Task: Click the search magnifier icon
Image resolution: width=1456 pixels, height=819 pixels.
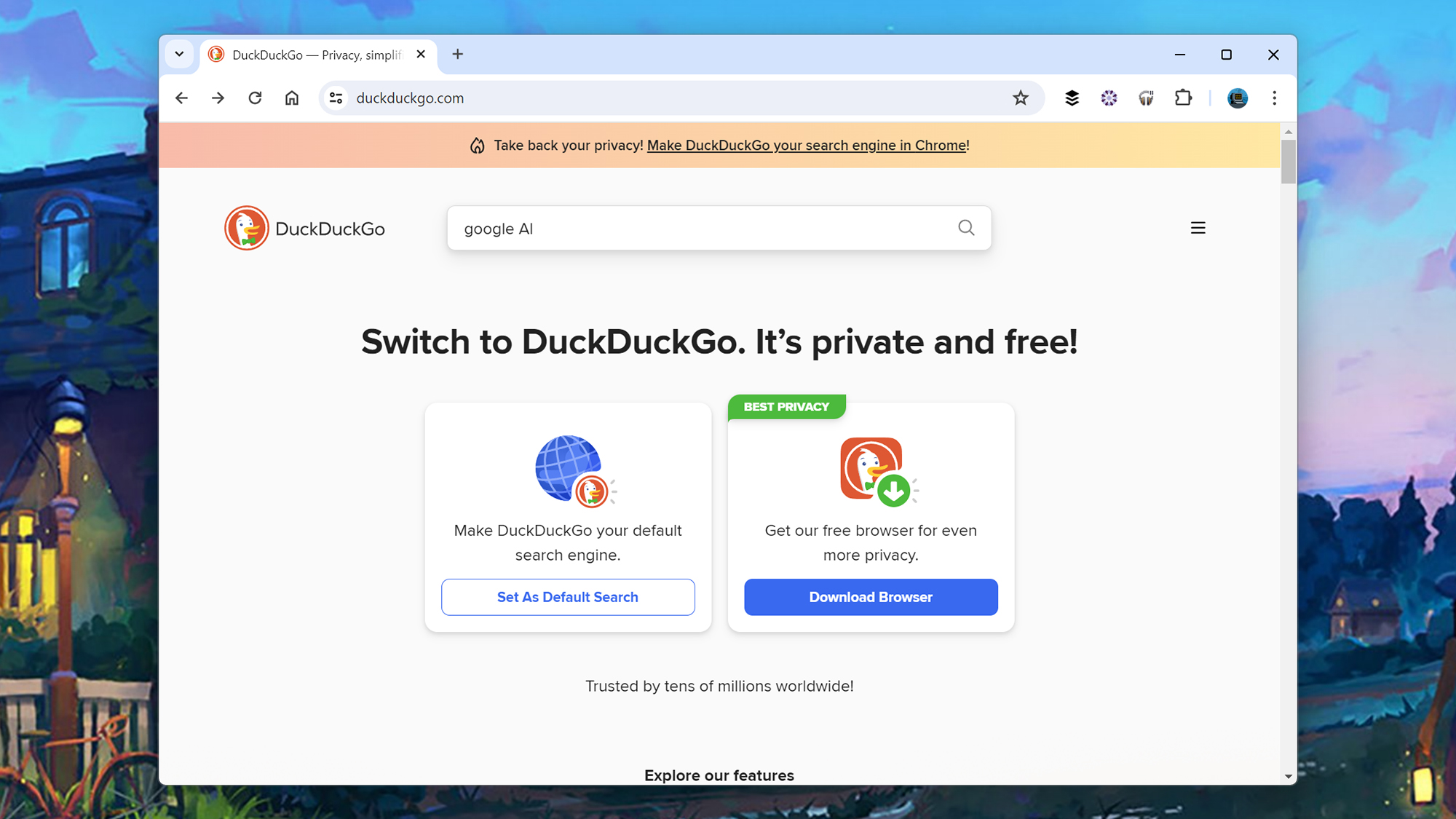Action: [967, 227]
